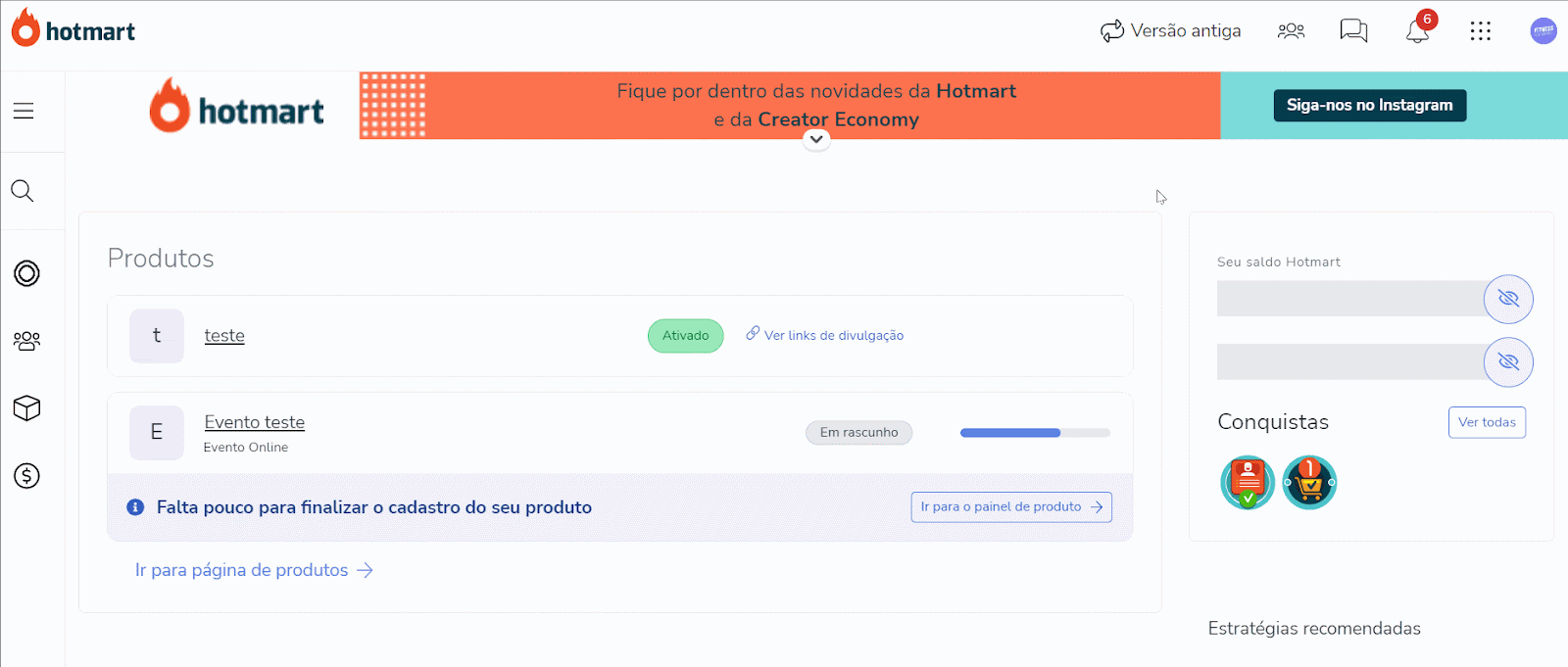
Task: Open the dollar sales icon in the sidebar
Action: 26,476
